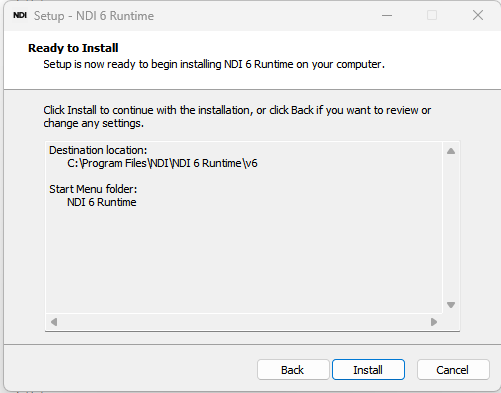Click the scroll left arrow in summary box
The width and height of the screenshot is (501, 393).
[x=54, y=322]
